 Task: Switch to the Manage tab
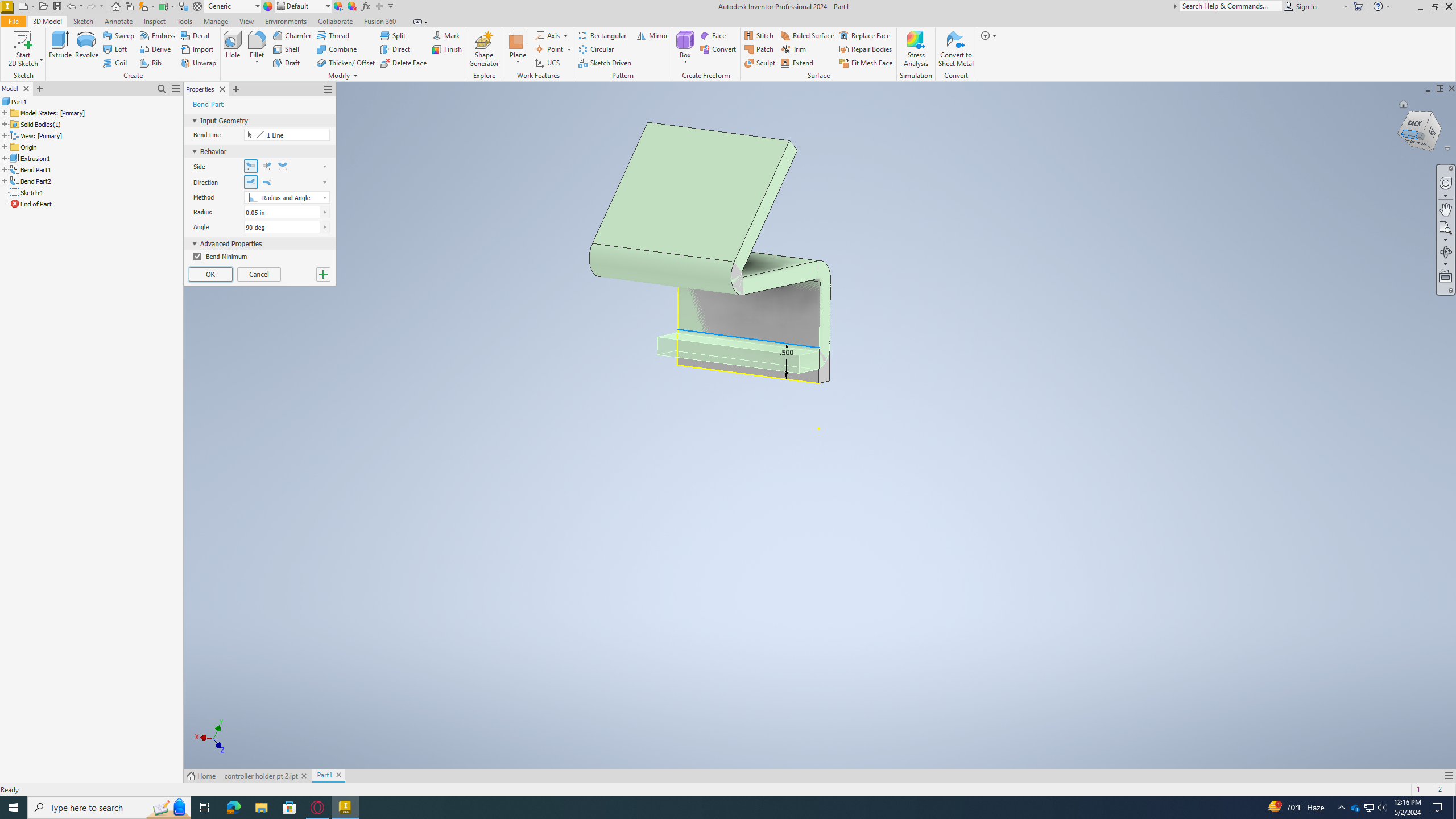tap(216, 21)
